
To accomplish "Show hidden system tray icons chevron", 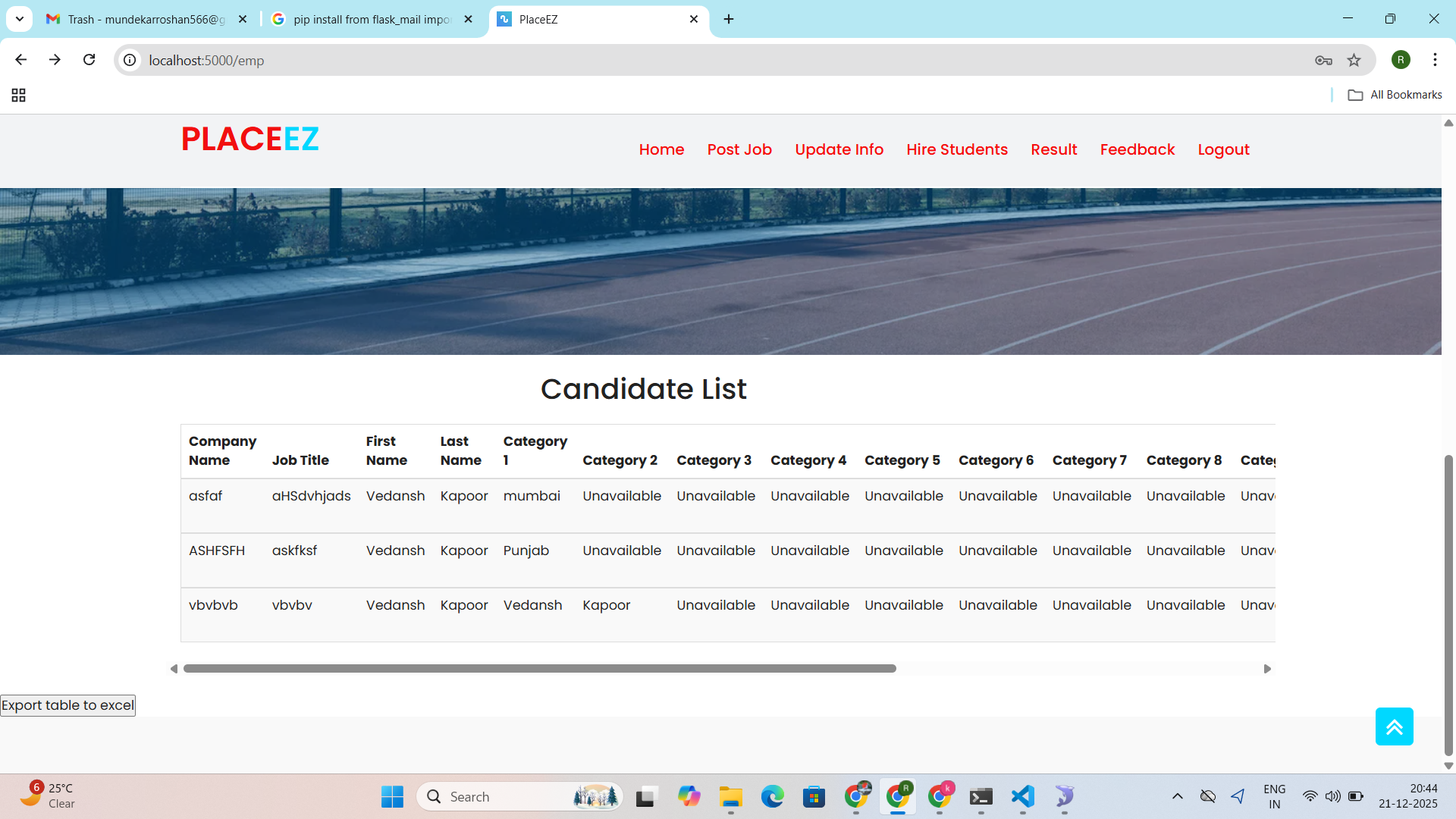I will coord(1177,796).
